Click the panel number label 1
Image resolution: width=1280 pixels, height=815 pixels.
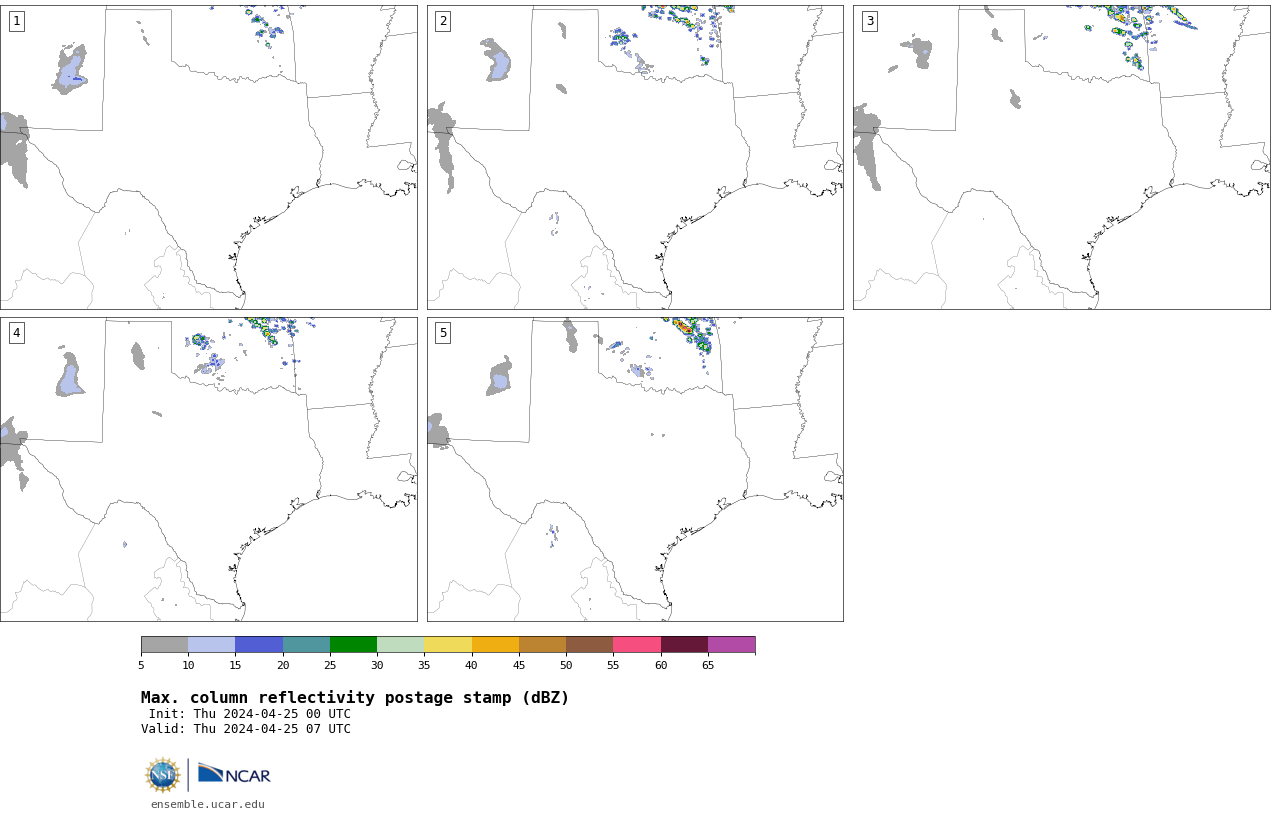pos(16,21)
